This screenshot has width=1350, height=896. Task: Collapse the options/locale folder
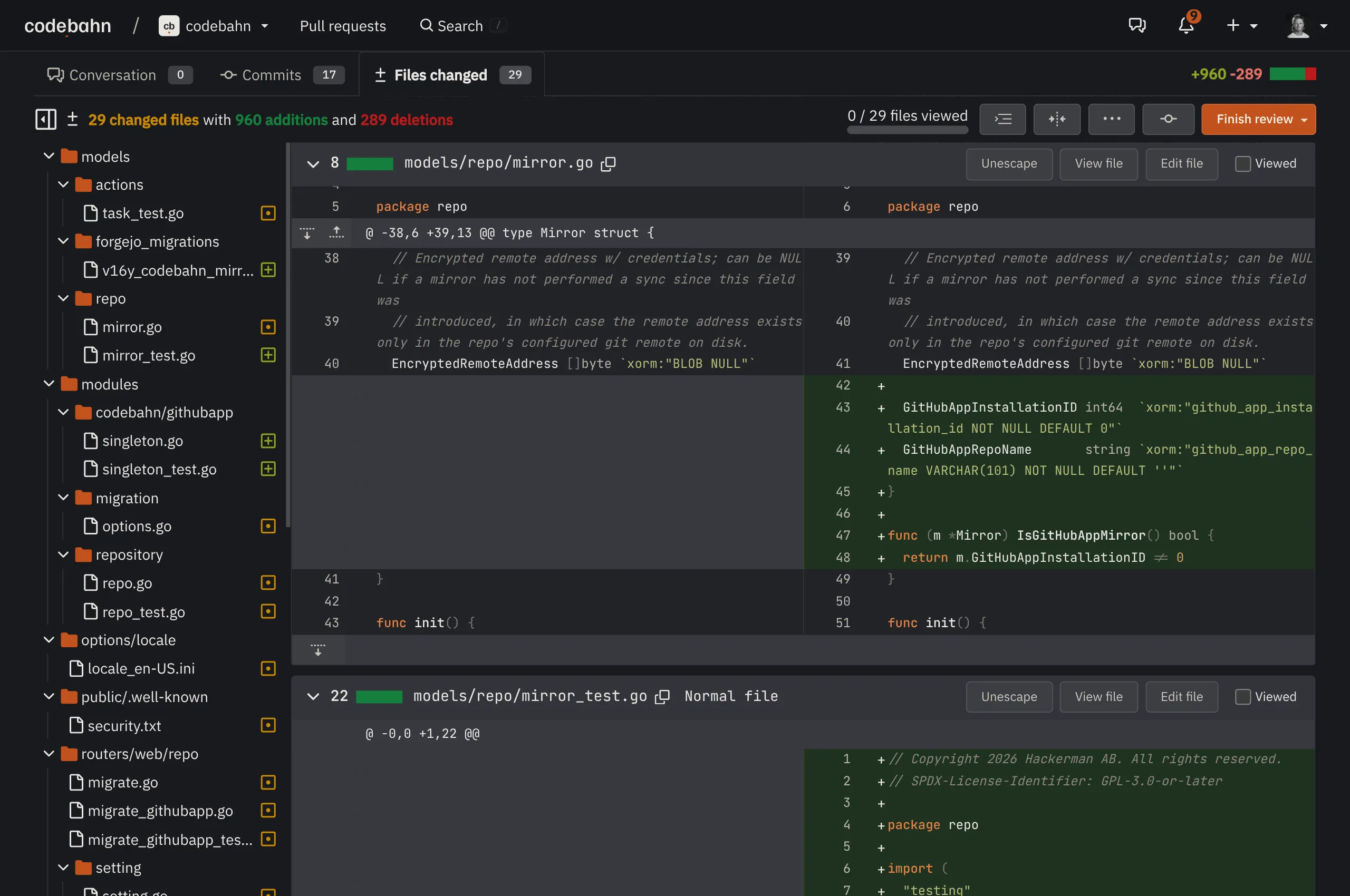pyautogui.click(x=49, y=640)
